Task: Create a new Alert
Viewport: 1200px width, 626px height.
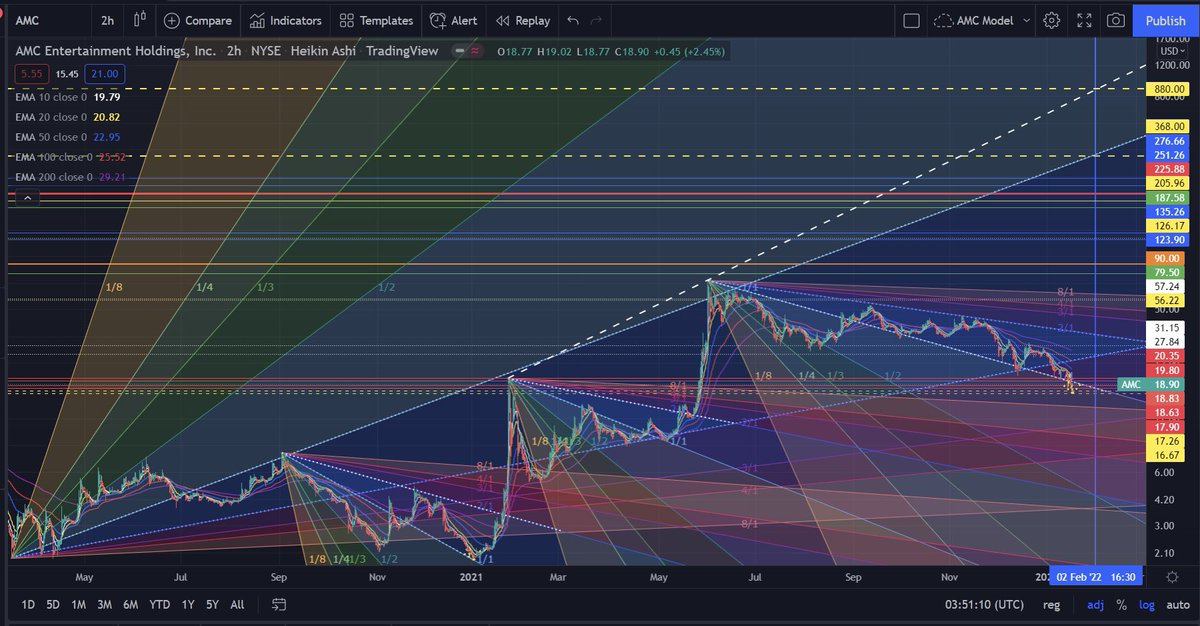Action: click(453, 20)
